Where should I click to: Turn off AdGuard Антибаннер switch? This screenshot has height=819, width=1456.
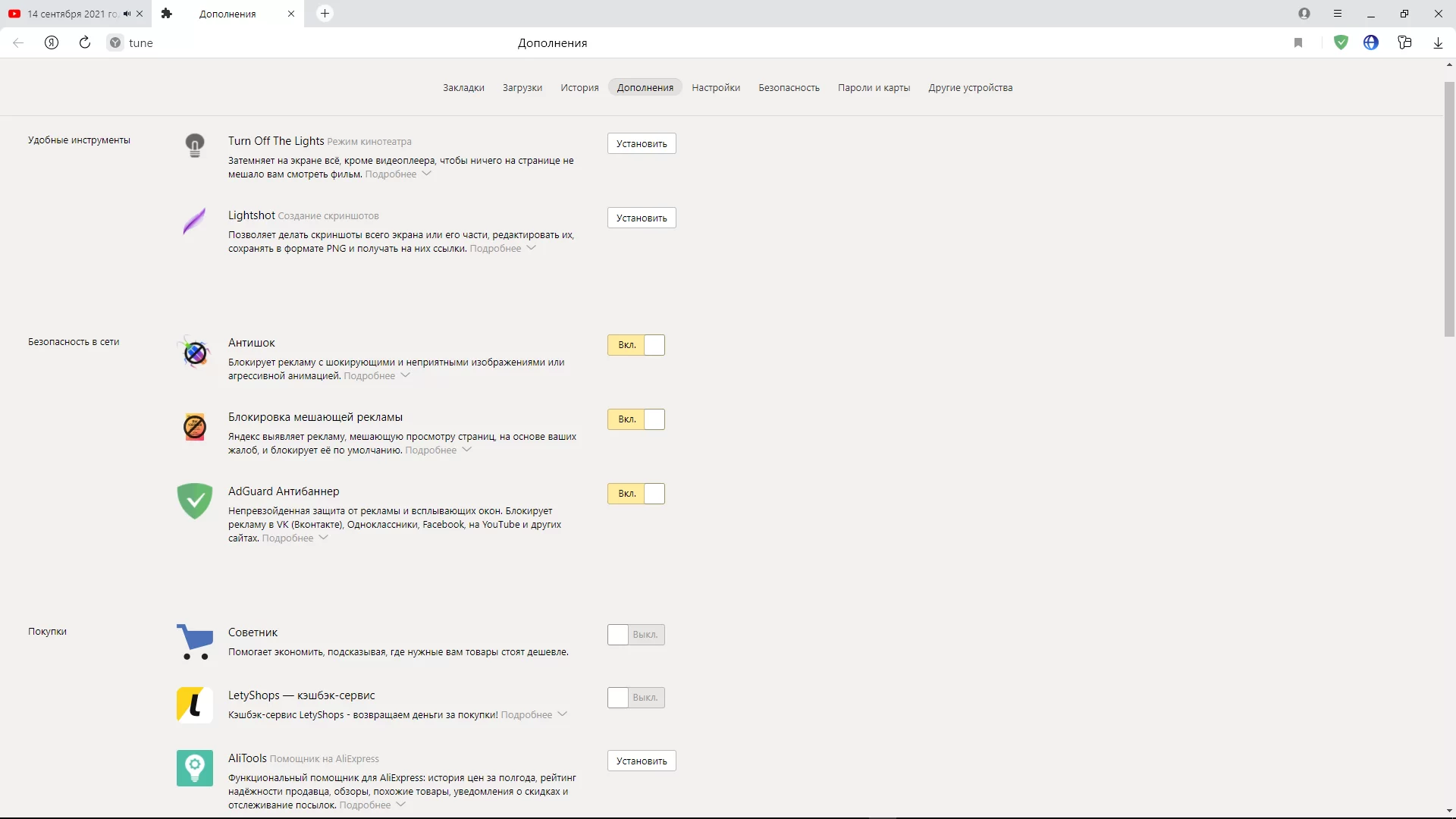pyautogui.click(x=636, y=494)
